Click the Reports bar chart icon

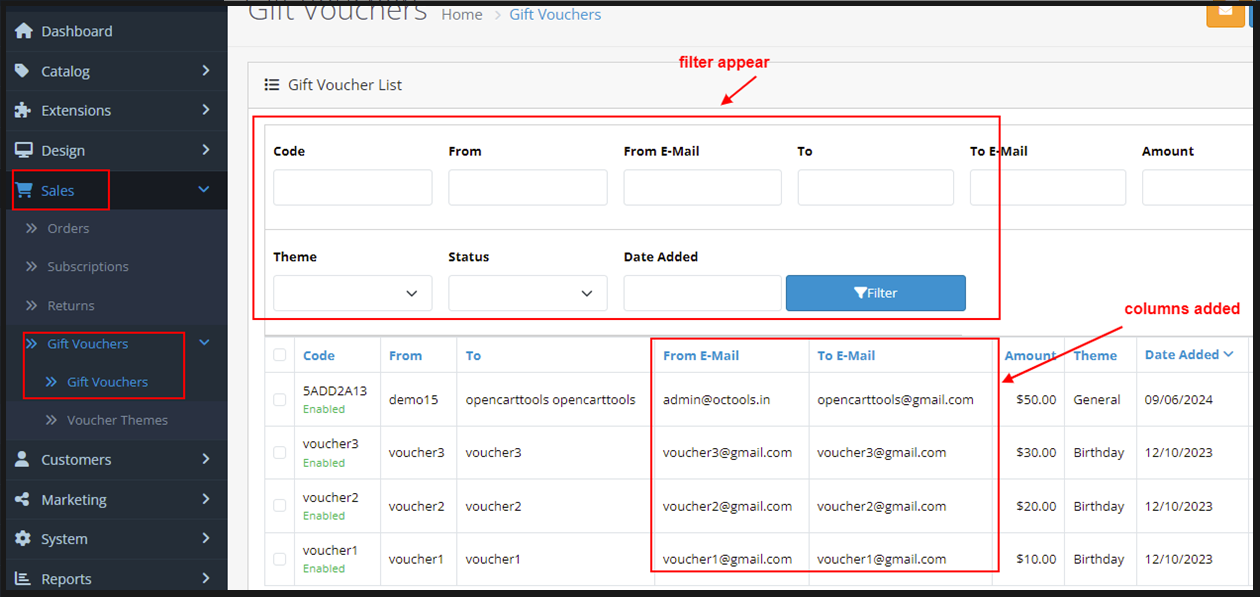[x=23, y=578]
